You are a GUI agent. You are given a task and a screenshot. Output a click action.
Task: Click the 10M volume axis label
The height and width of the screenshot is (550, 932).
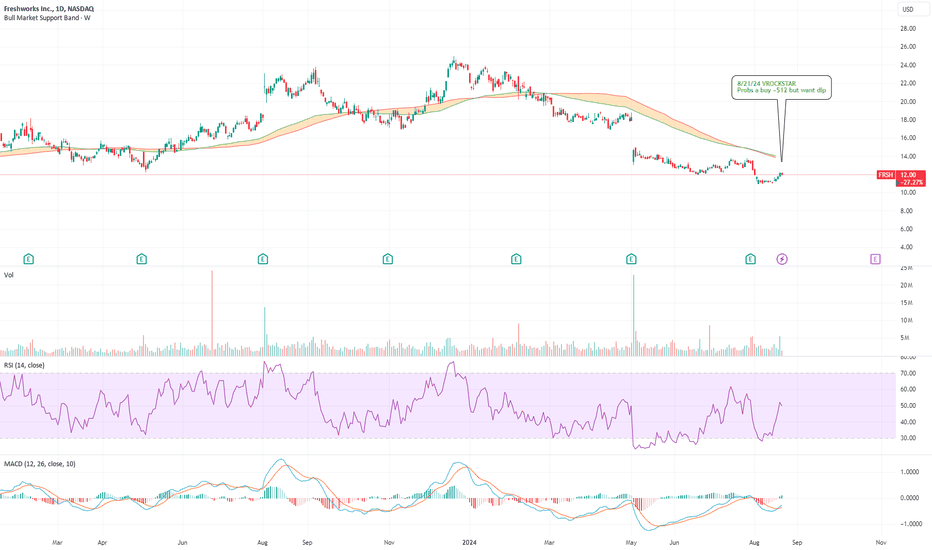click(x=906, y=320)
